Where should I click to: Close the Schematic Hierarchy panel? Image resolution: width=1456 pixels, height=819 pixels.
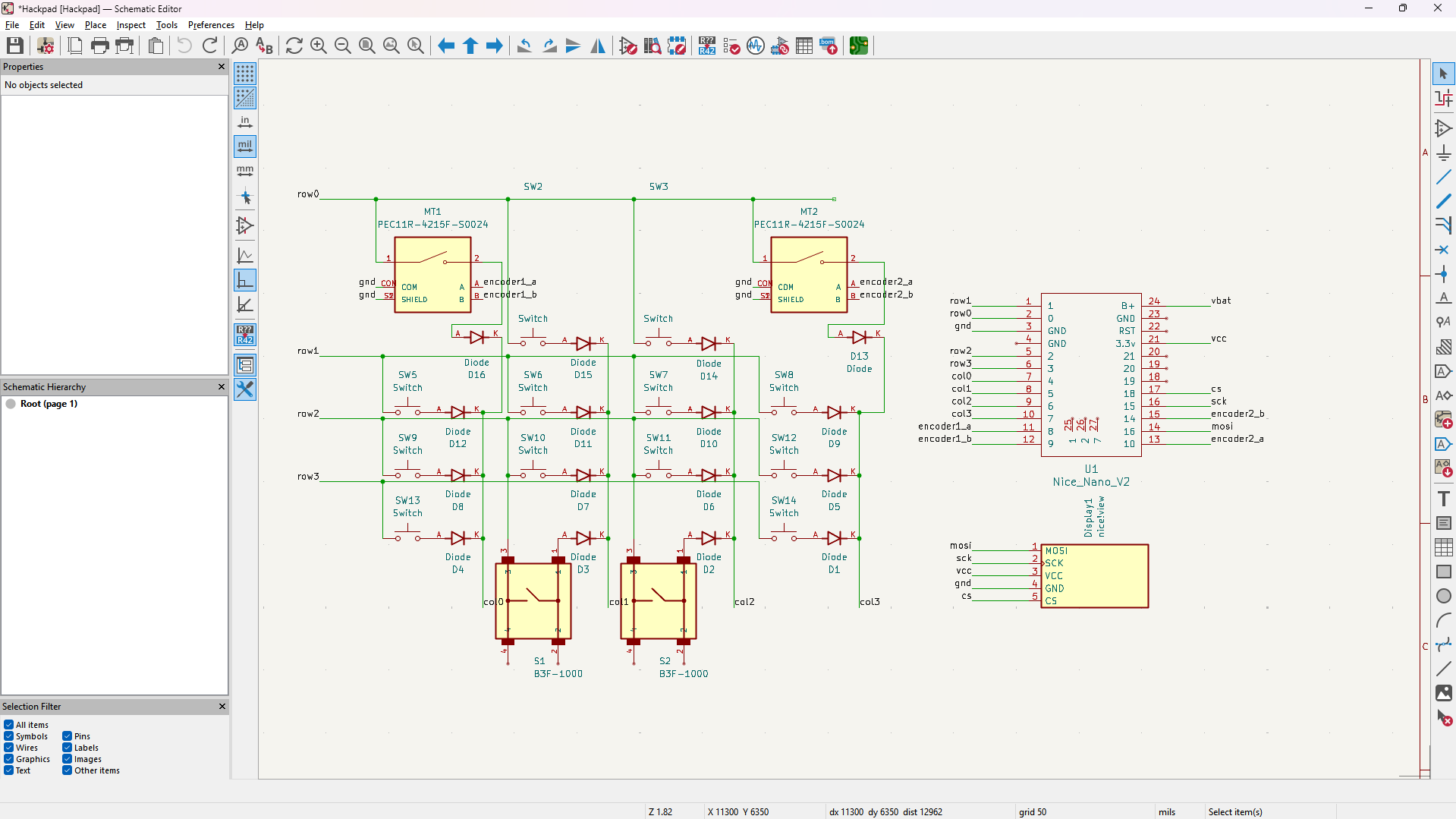pyautogui.click(x=222, y=387)
